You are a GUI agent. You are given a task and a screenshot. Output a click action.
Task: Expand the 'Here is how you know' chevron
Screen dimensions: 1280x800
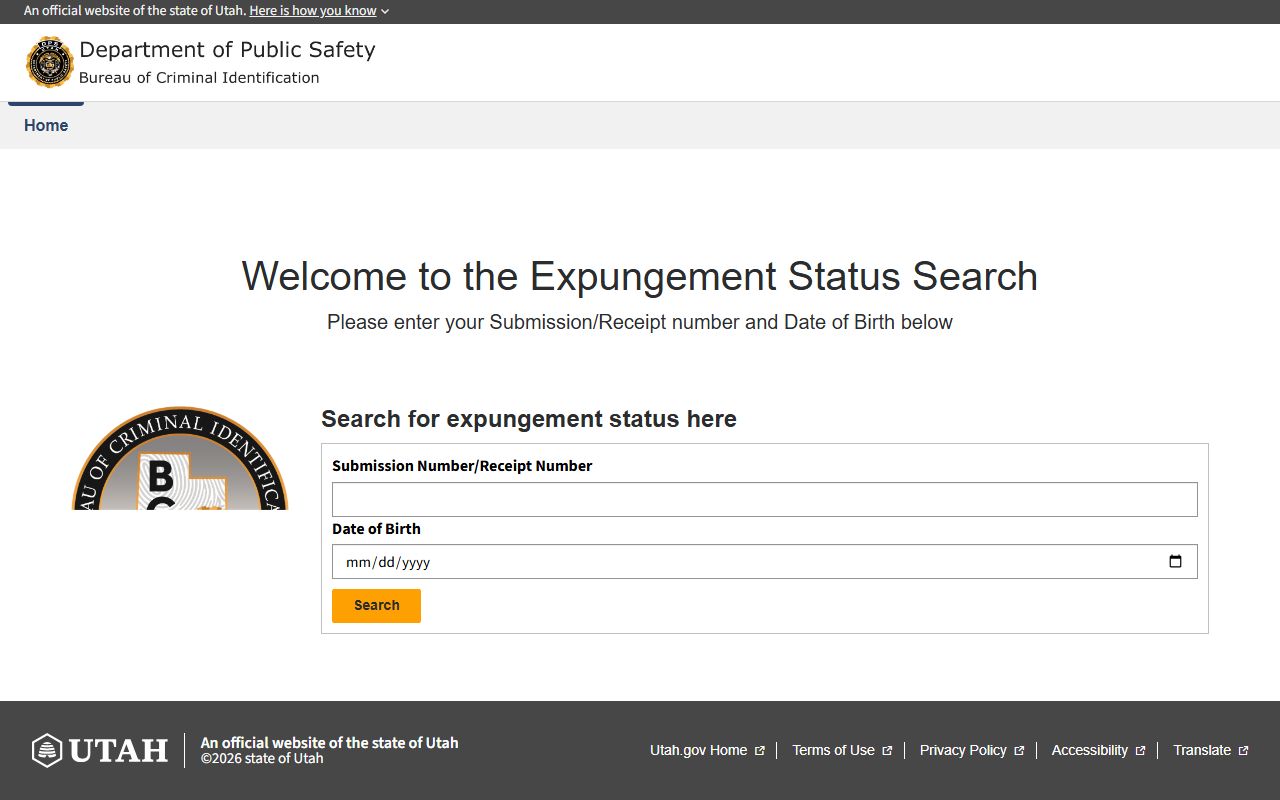pos(385,12)
